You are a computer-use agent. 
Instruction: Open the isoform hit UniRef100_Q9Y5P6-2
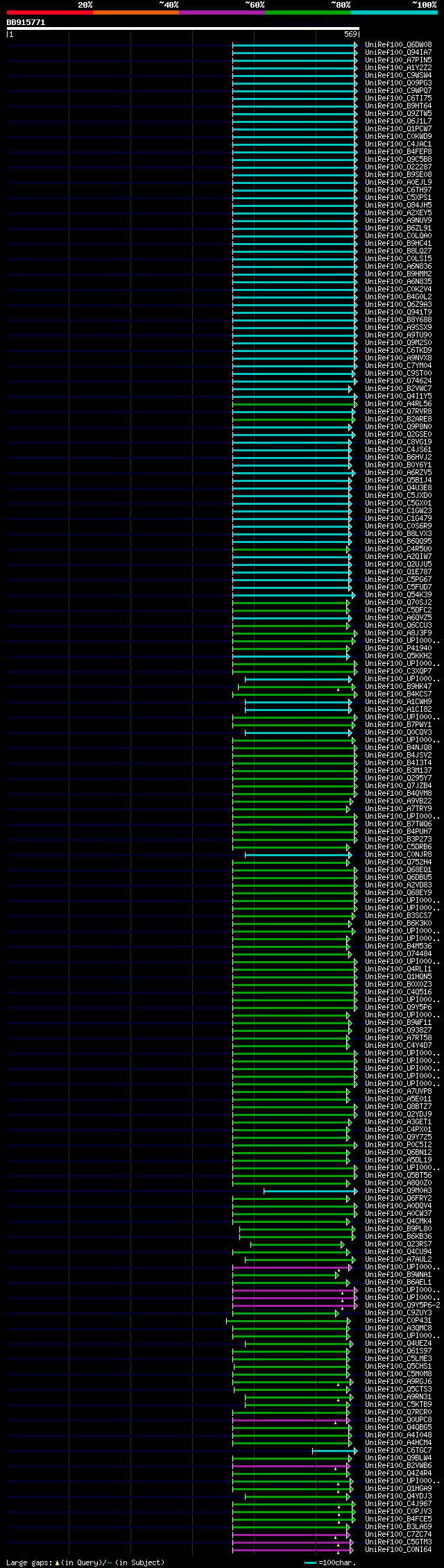tap(402, 1305)
